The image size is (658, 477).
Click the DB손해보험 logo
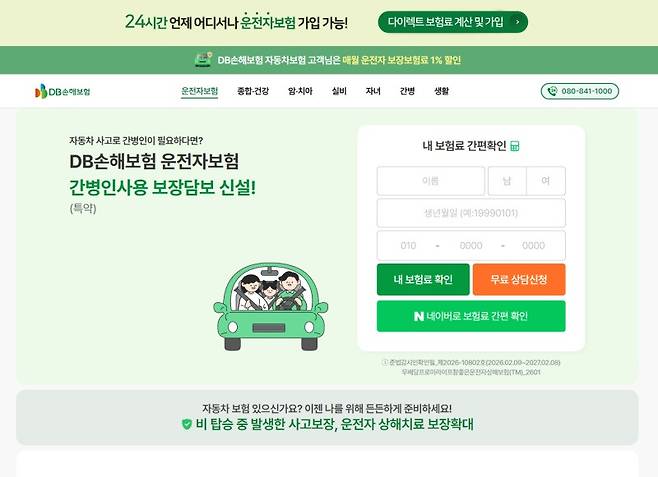[x=63, y=91]
